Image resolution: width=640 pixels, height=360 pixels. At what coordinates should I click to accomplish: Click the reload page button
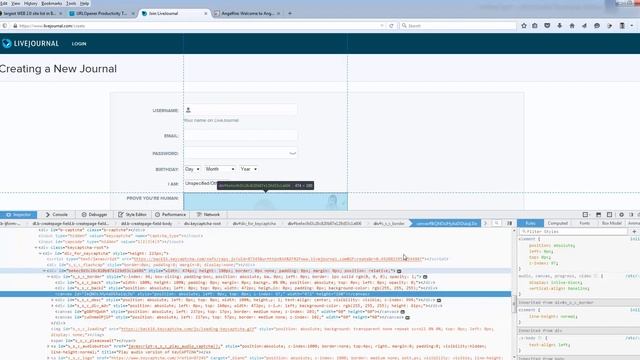point(391,26)
